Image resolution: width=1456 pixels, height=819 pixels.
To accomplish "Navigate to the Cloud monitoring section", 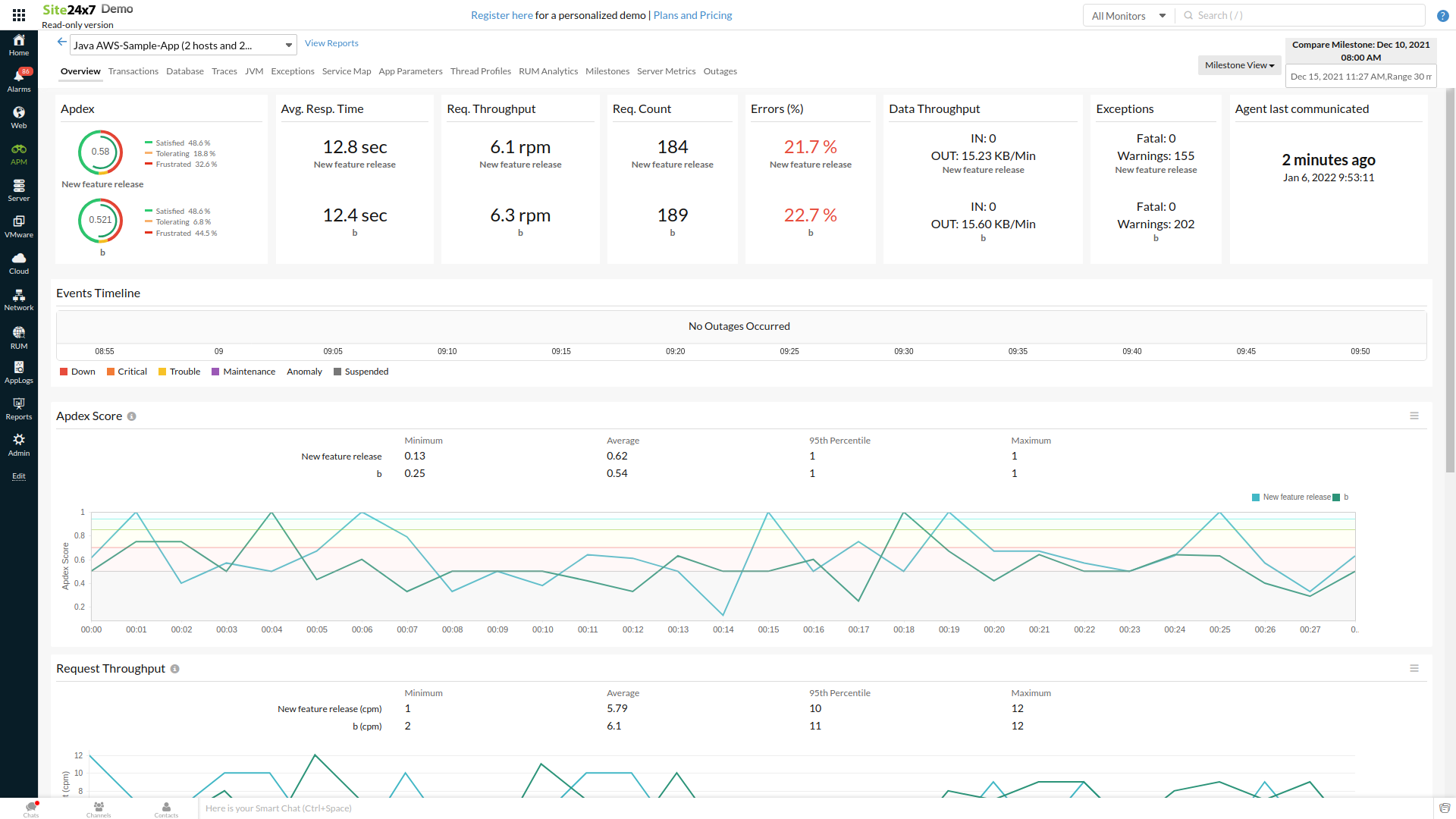I will pyautogui.click(x=18, y=262).
